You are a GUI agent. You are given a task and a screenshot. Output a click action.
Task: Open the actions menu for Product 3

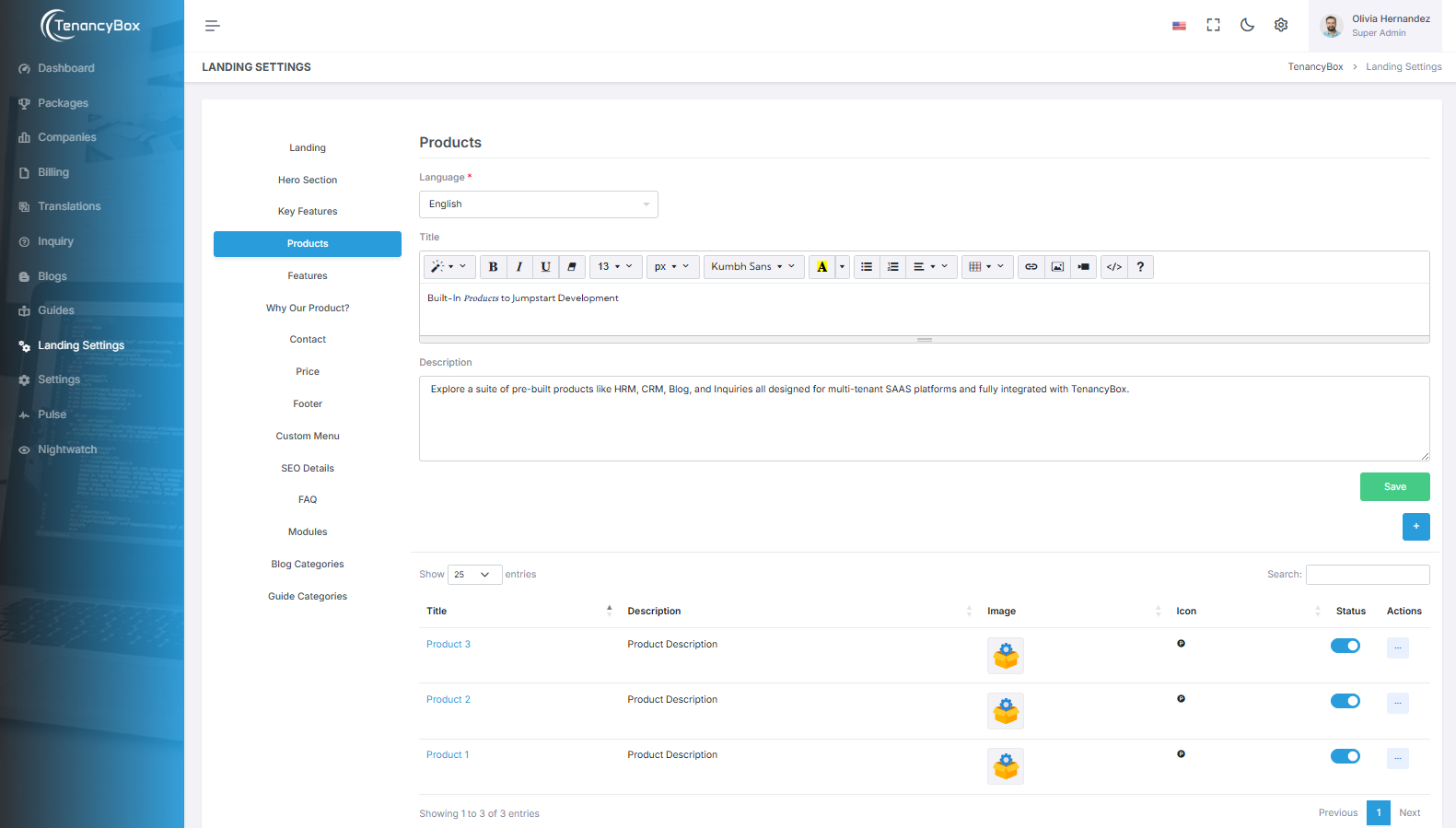coord(1397,647)
